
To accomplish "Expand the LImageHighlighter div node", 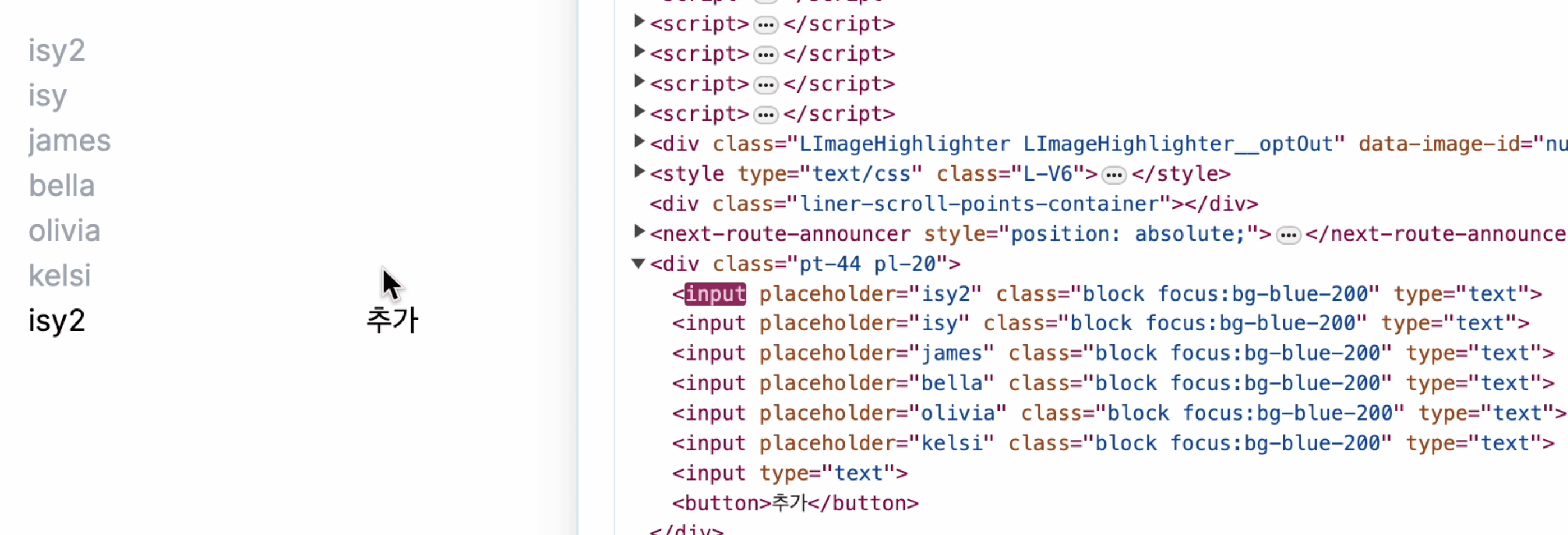I will pos(639,142).
